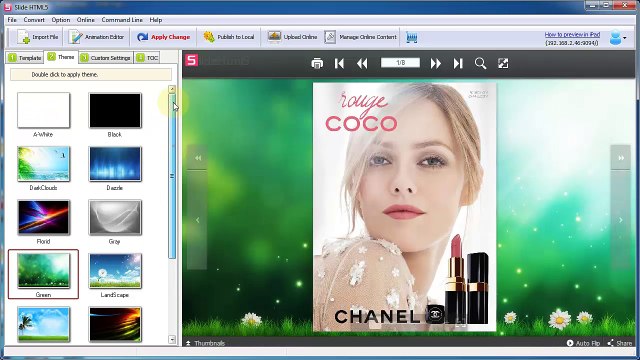The width and height of the screenshot is (640, 360).
Task: Click the print icon in viewer toolbar
Action: click(317, 63)
